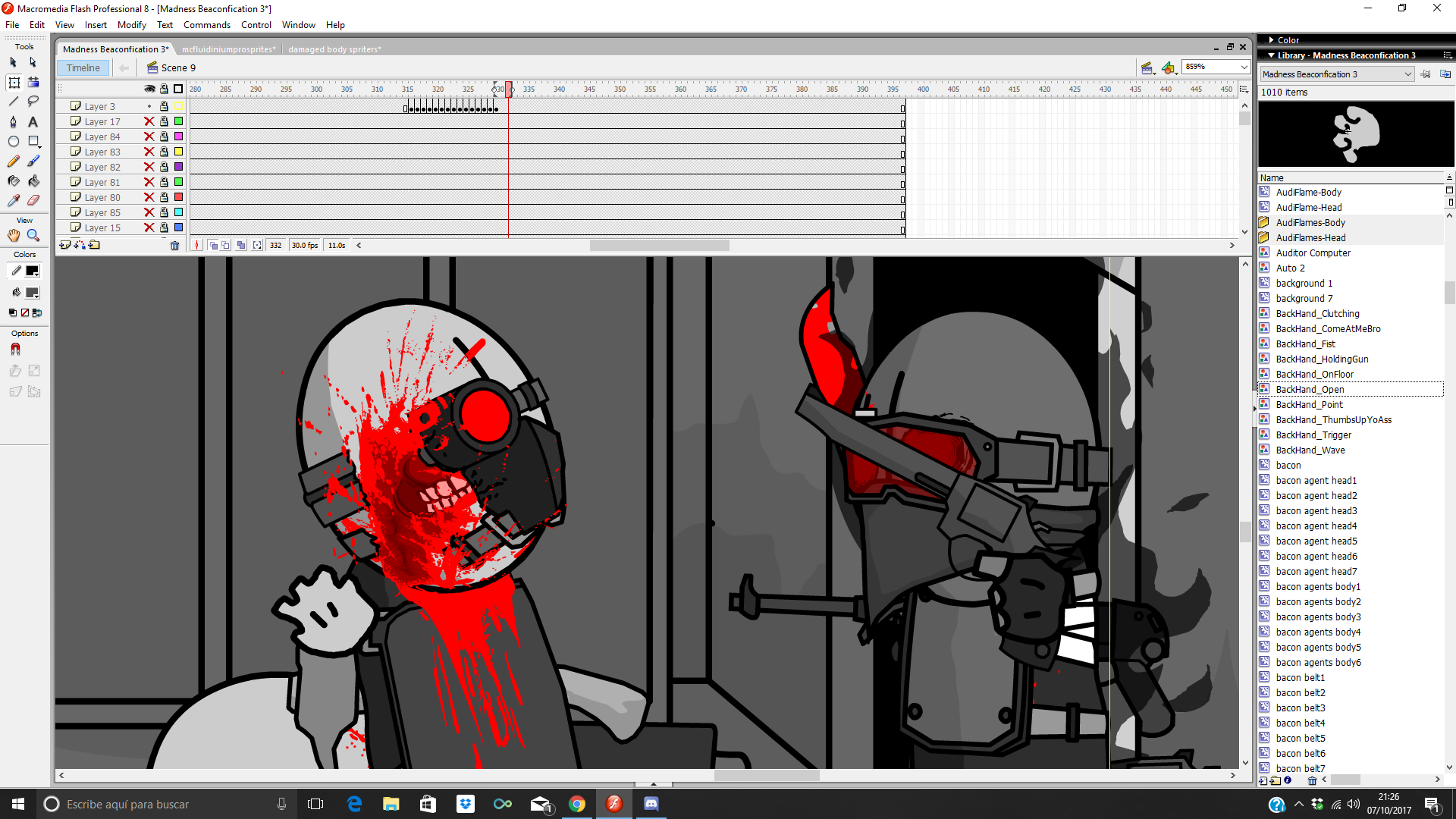The width and height of the screenshot is (1456, 819).
Task: Click the stroke color swatch
Action: (x=32, y=271)
